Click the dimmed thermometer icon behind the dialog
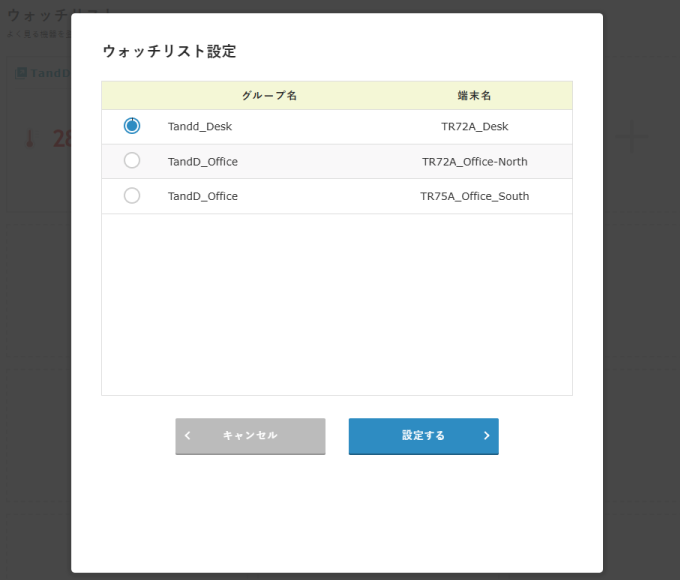 click(x=28, y=139)
